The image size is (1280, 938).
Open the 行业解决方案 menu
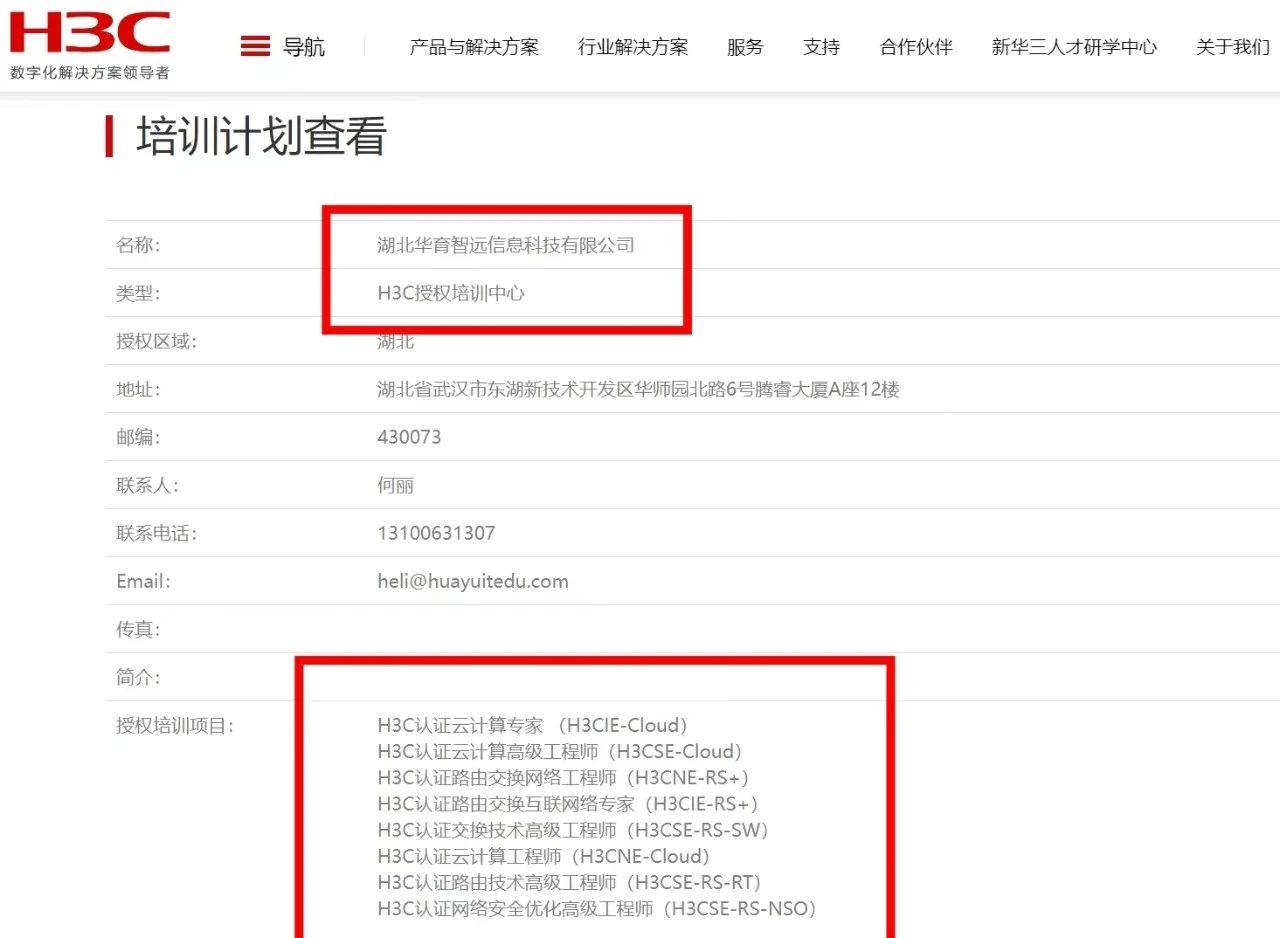point(633,47)
